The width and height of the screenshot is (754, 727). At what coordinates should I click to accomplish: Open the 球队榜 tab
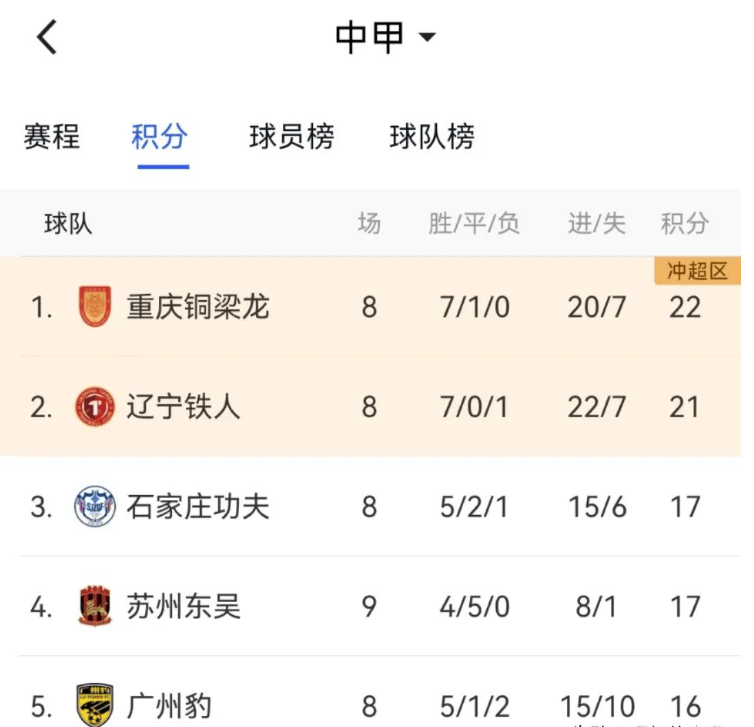point(432,137)
